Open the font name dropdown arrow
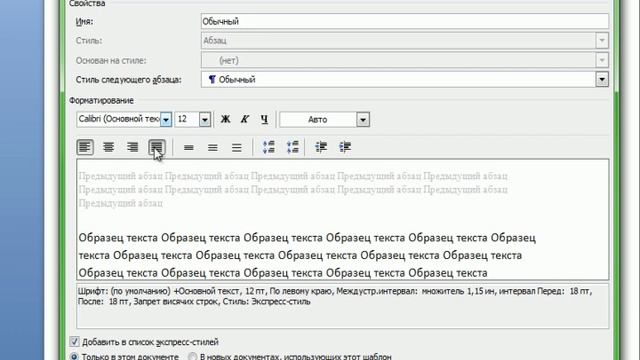This screenshot has width=640, height=360. (x=166, y=120)
